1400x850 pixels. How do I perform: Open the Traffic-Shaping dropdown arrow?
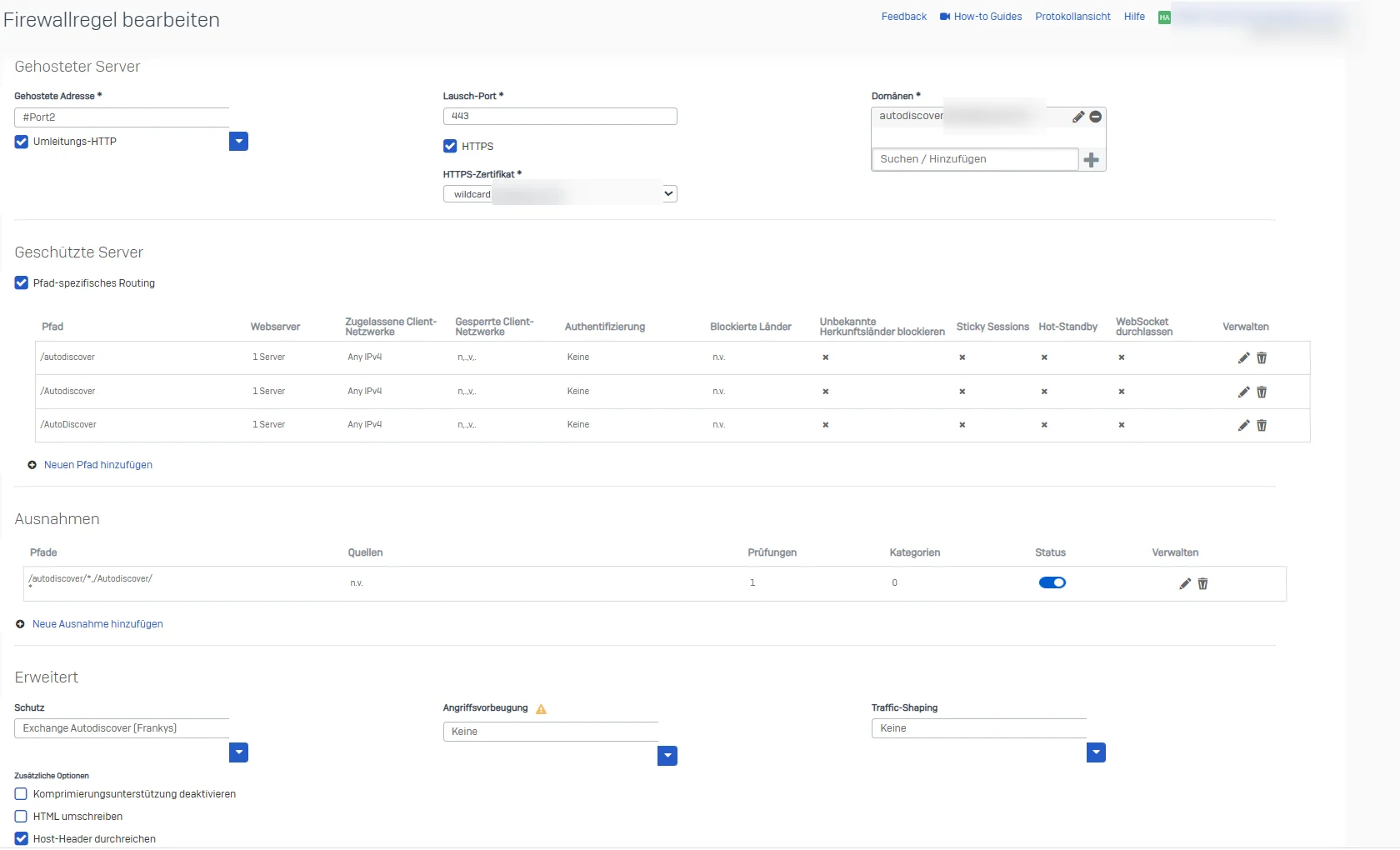coord(1097,752)
